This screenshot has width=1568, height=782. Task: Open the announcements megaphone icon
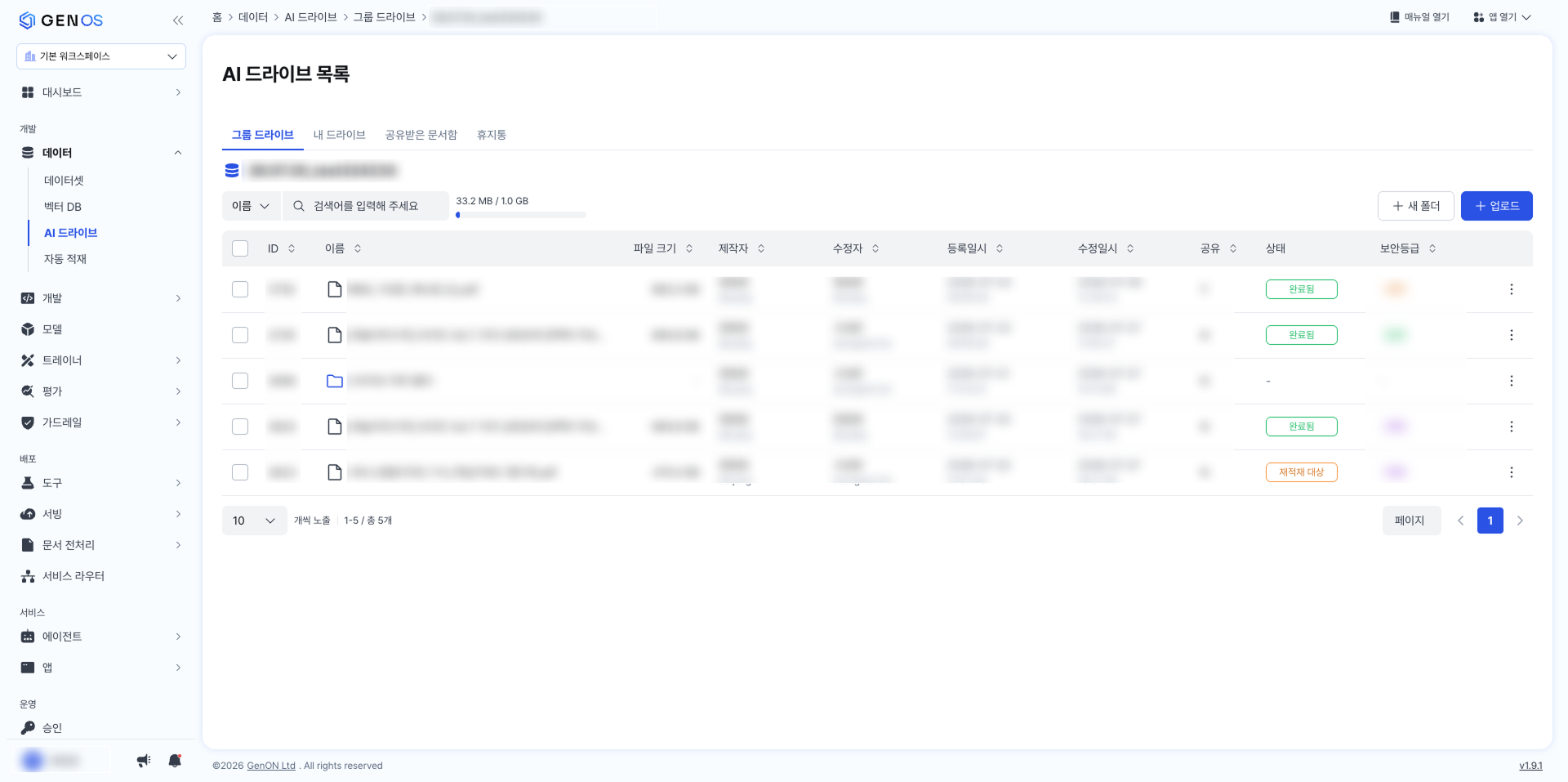(x=144, y=761)
